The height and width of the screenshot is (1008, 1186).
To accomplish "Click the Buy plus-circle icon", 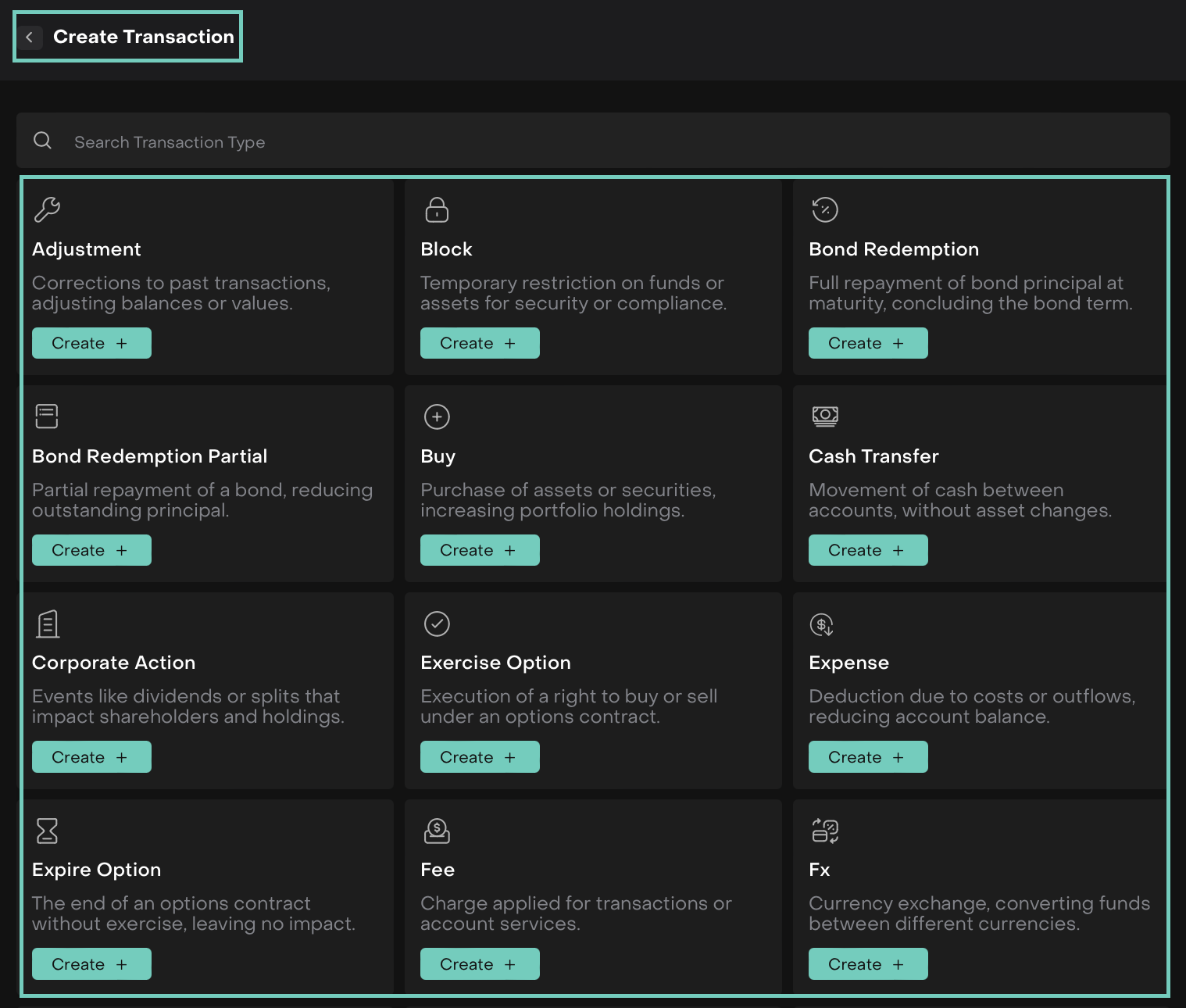I will 436,416.
